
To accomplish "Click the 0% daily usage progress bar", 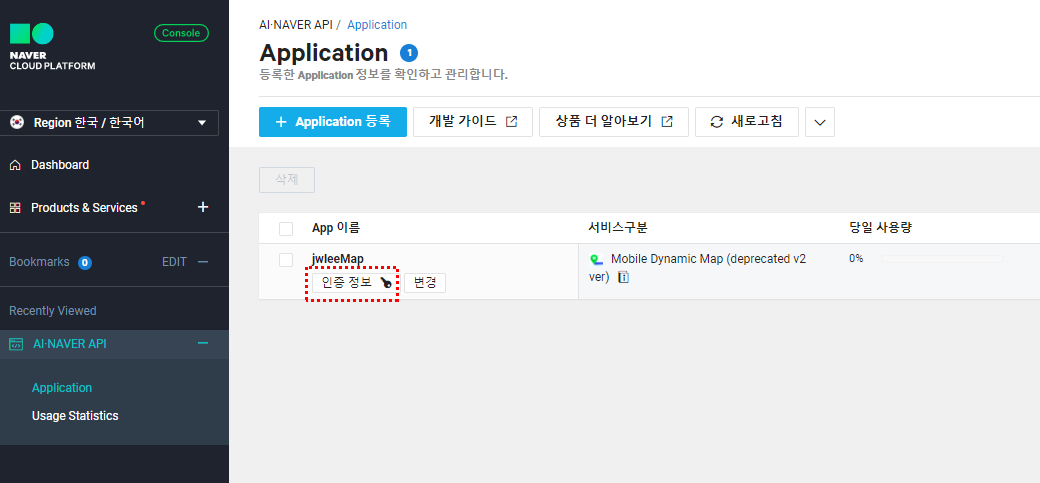I will click(942, 259).
